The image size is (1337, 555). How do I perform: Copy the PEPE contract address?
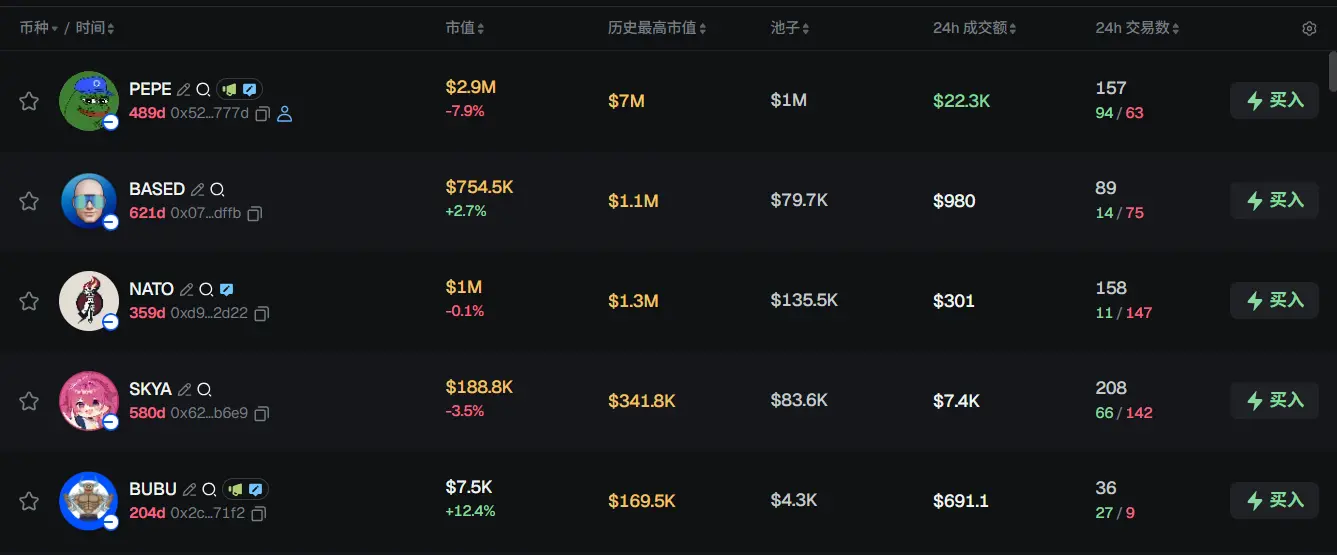pos(262,114)
